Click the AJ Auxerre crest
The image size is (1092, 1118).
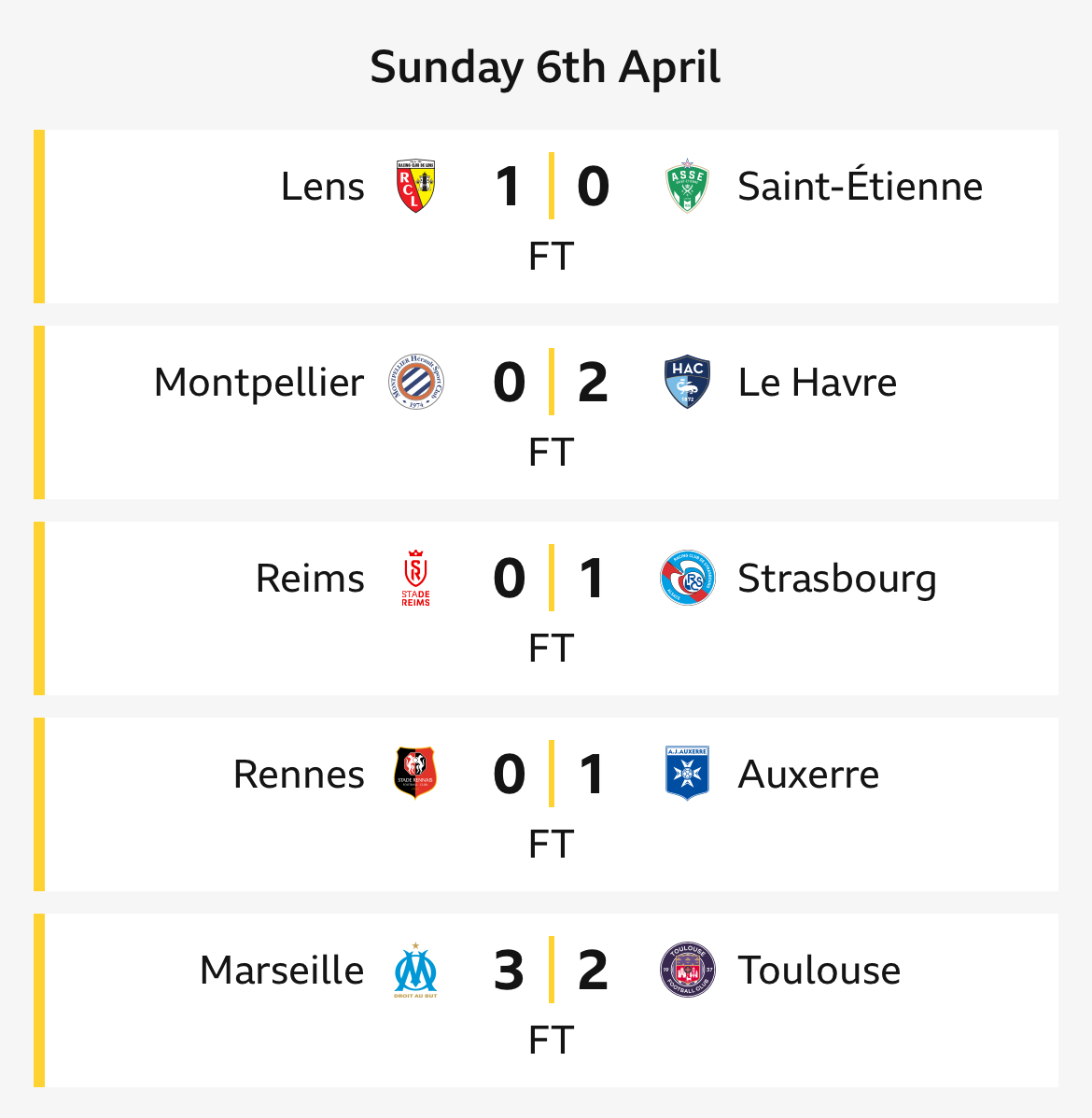click(x=687, y=774)
